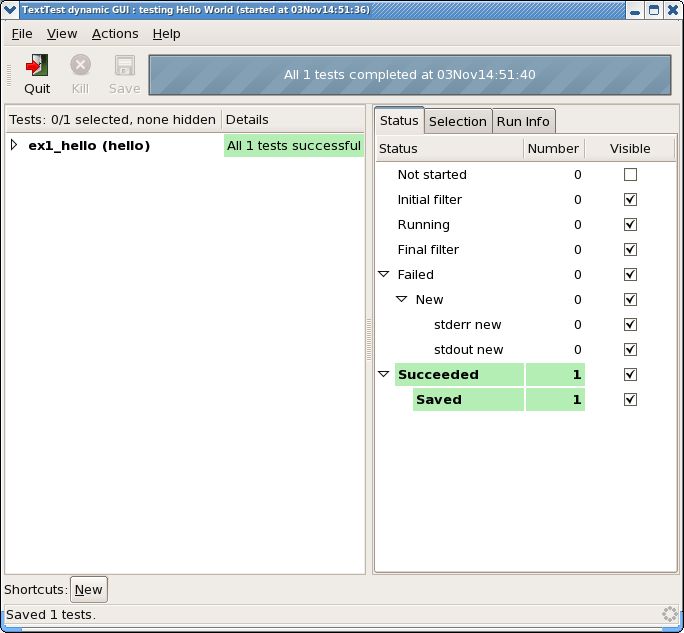Viewport: 684px width, 633px height.
Task: Close the TextTest window
Action: (x=673, y=10)
